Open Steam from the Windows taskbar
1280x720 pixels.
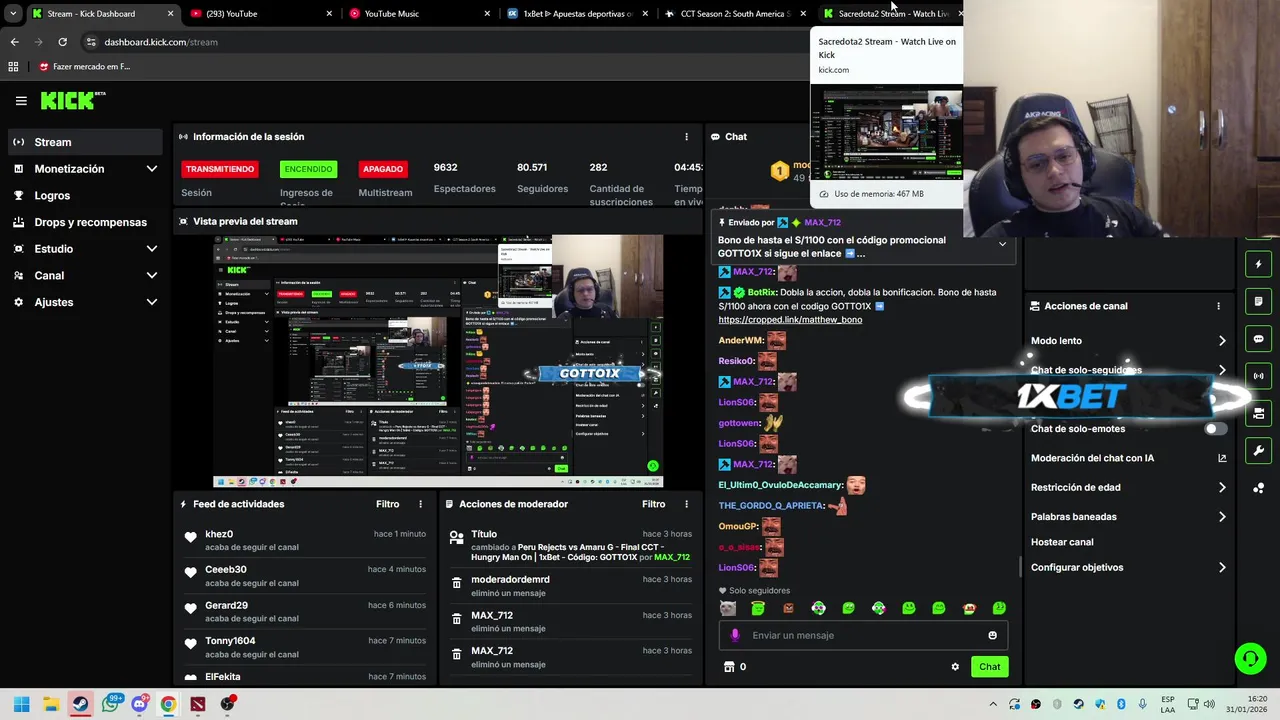click(80, 704)
